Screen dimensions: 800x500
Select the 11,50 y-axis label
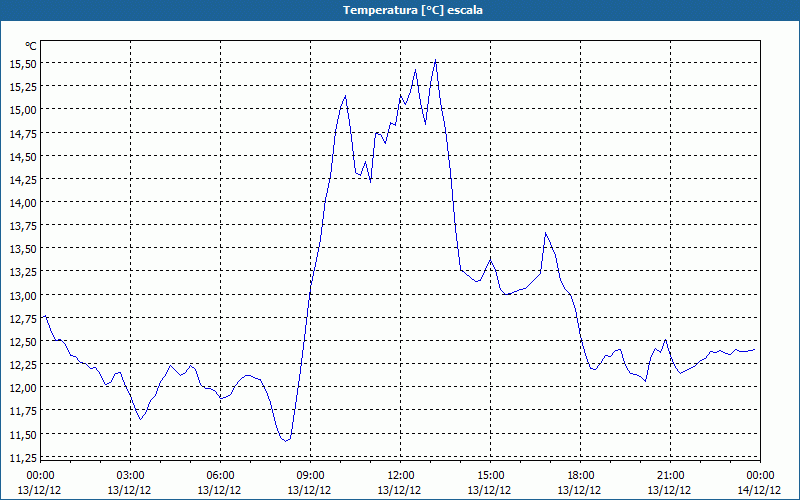coord(23,434)
